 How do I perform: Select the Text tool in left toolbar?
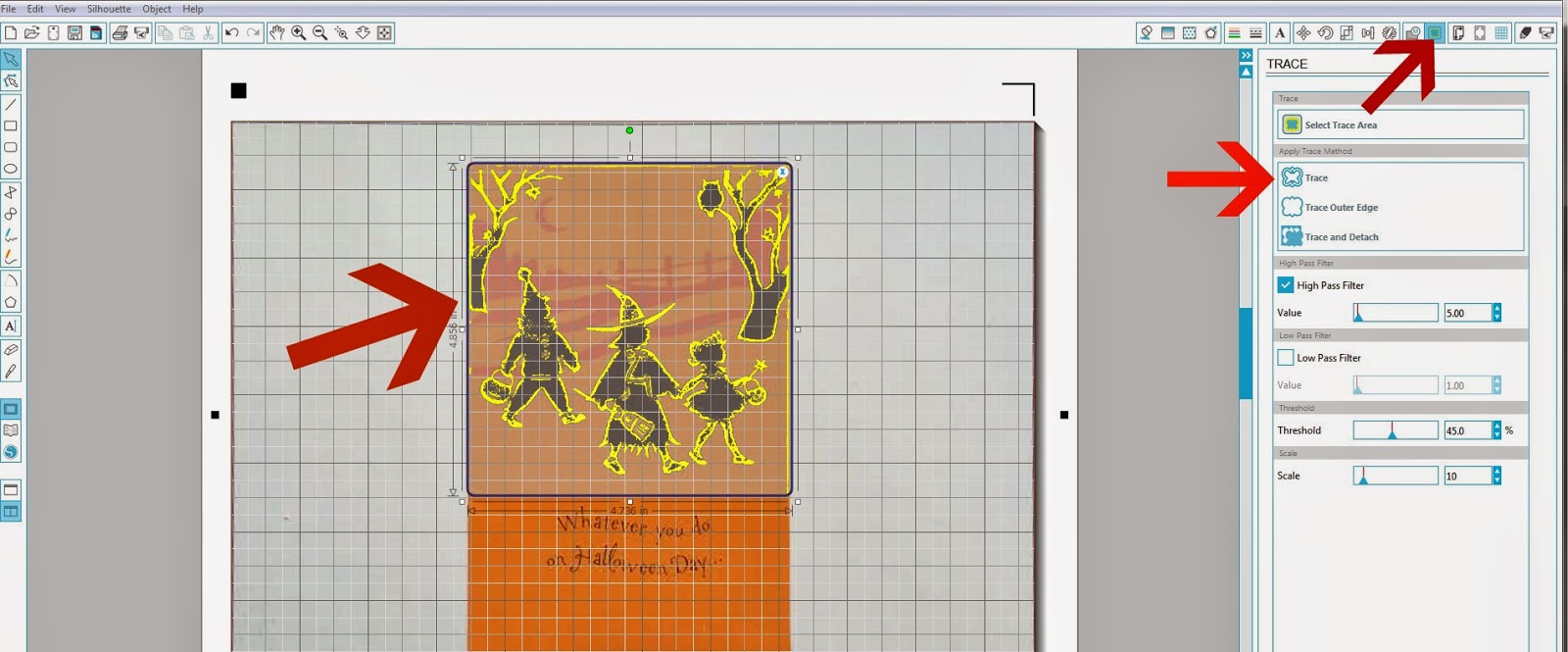pos(11,326)
